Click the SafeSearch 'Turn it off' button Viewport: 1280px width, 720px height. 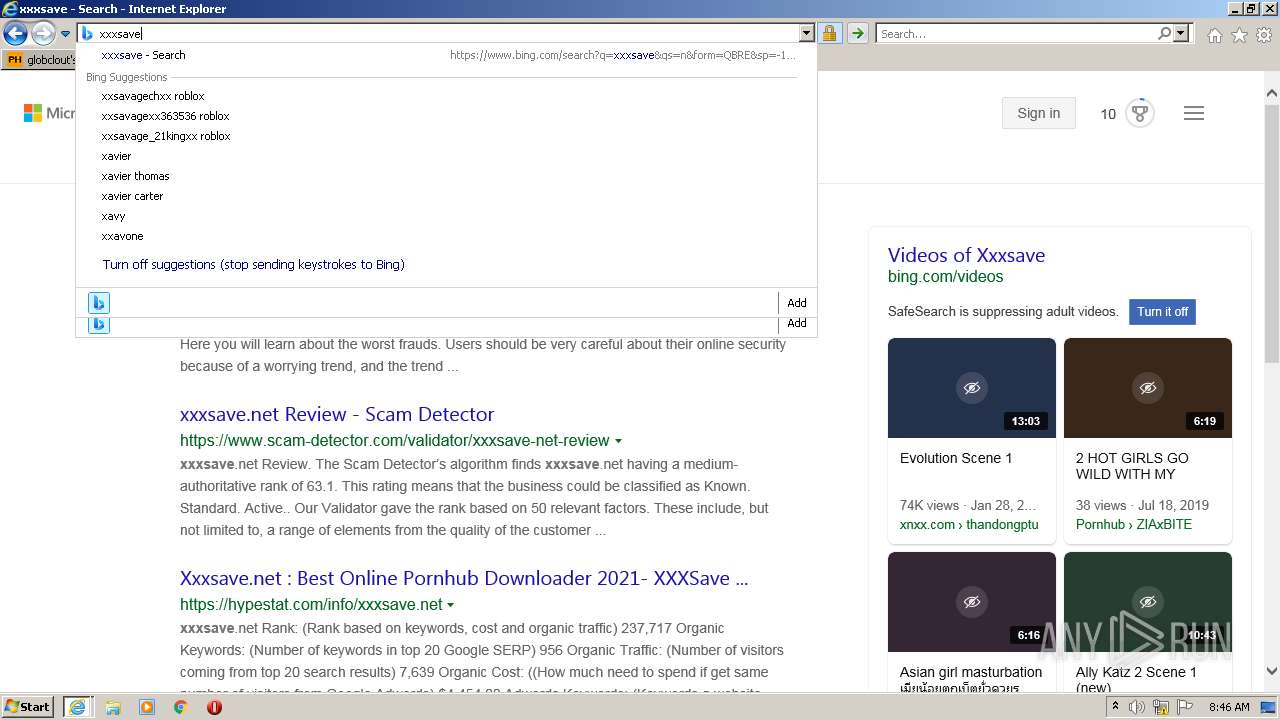1162,311
